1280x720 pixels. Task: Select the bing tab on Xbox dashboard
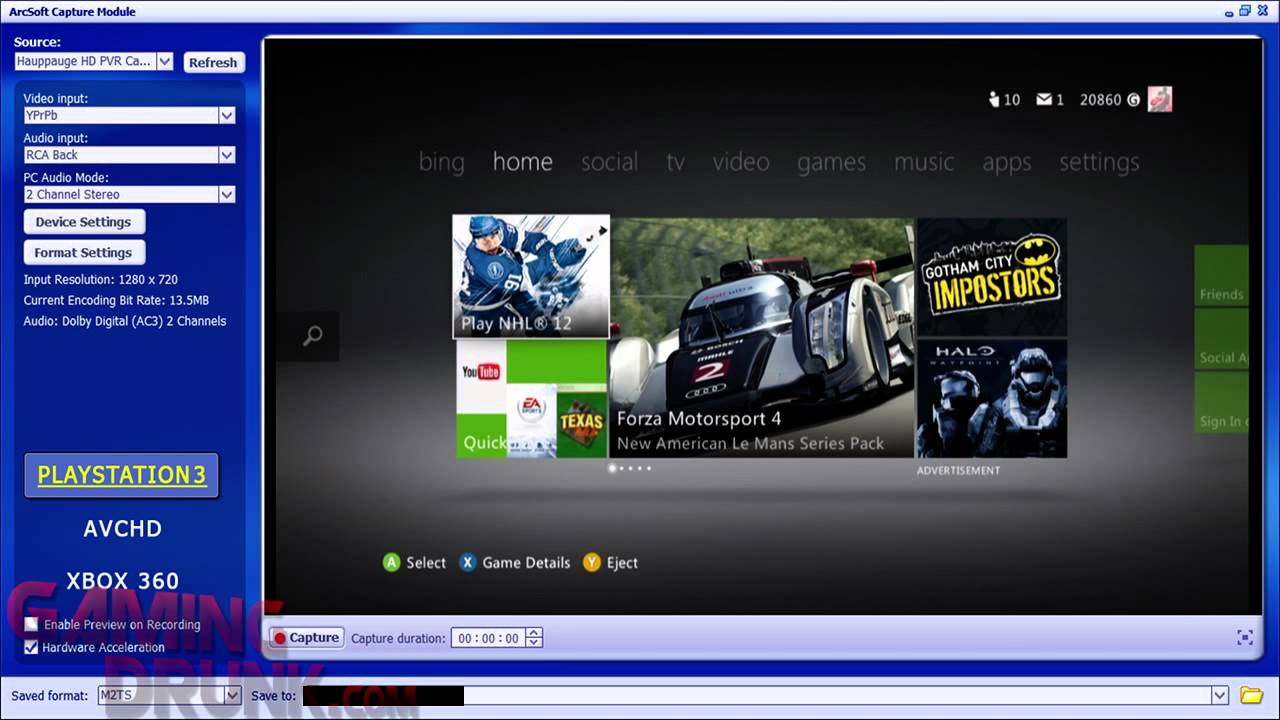click(x=441, y=162)
